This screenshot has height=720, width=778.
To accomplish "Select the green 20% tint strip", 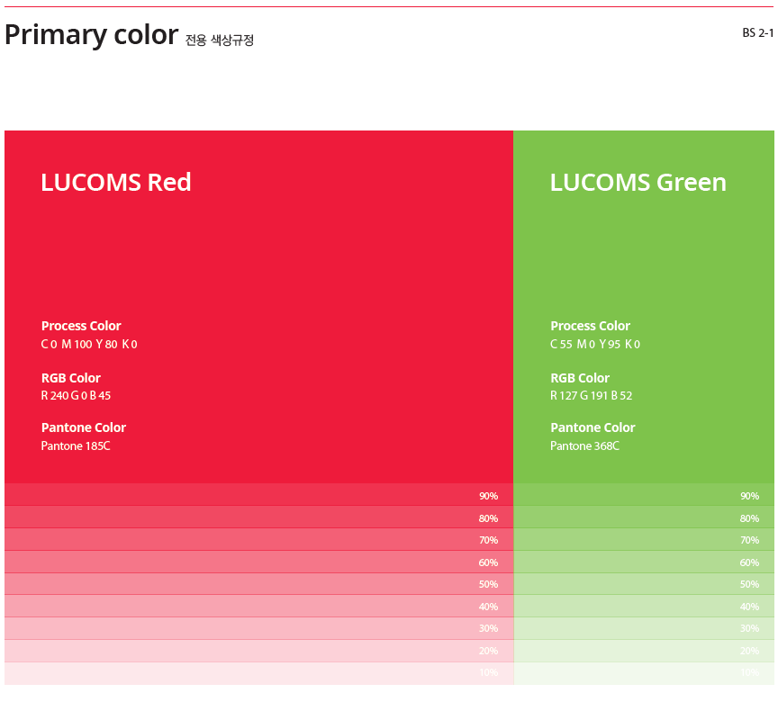I will point(644,651).
